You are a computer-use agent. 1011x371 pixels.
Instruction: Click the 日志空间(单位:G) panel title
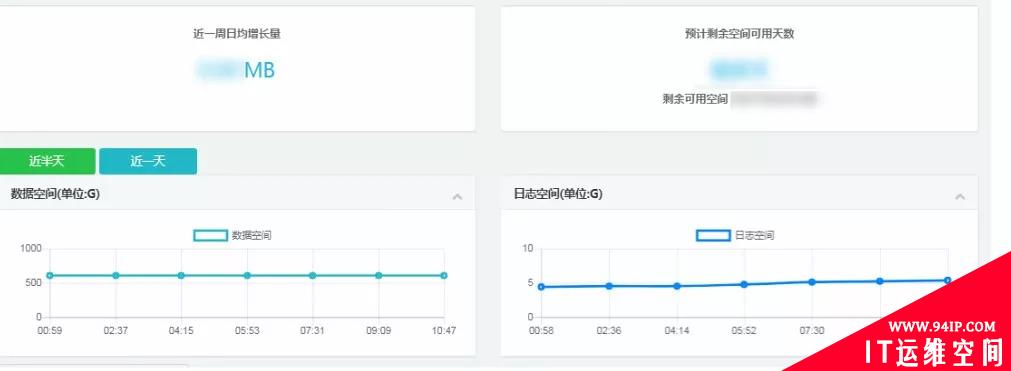[558, 194]
